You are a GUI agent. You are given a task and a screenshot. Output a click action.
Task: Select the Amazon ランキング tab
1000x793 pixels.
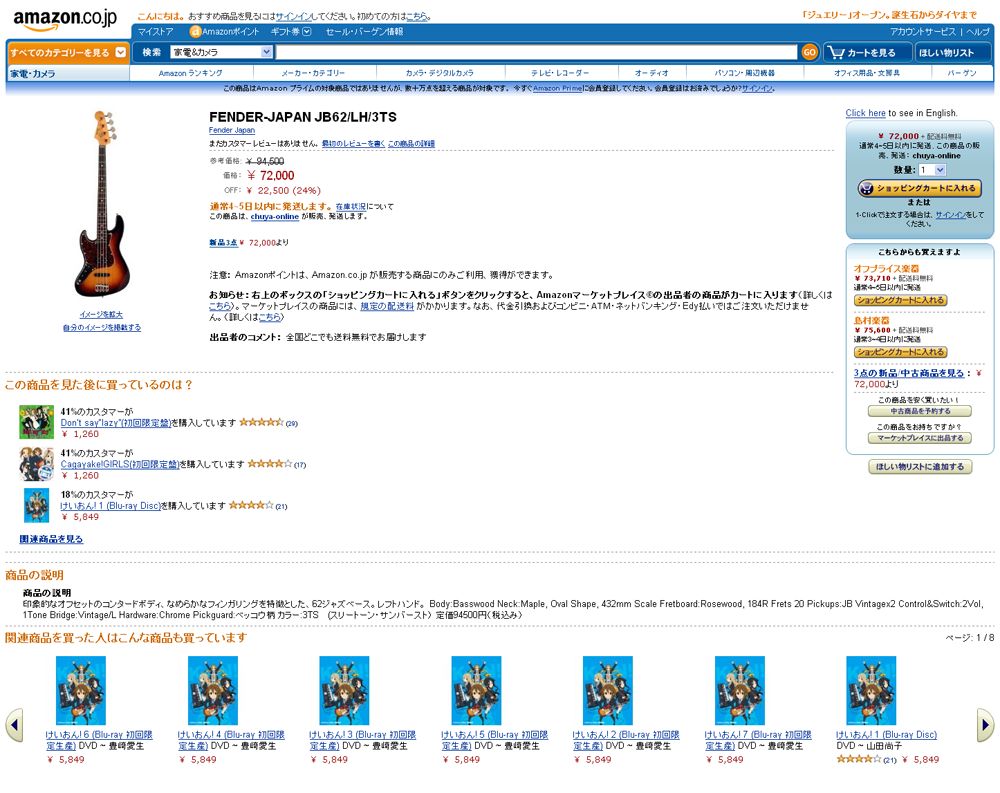pos(191,73)
